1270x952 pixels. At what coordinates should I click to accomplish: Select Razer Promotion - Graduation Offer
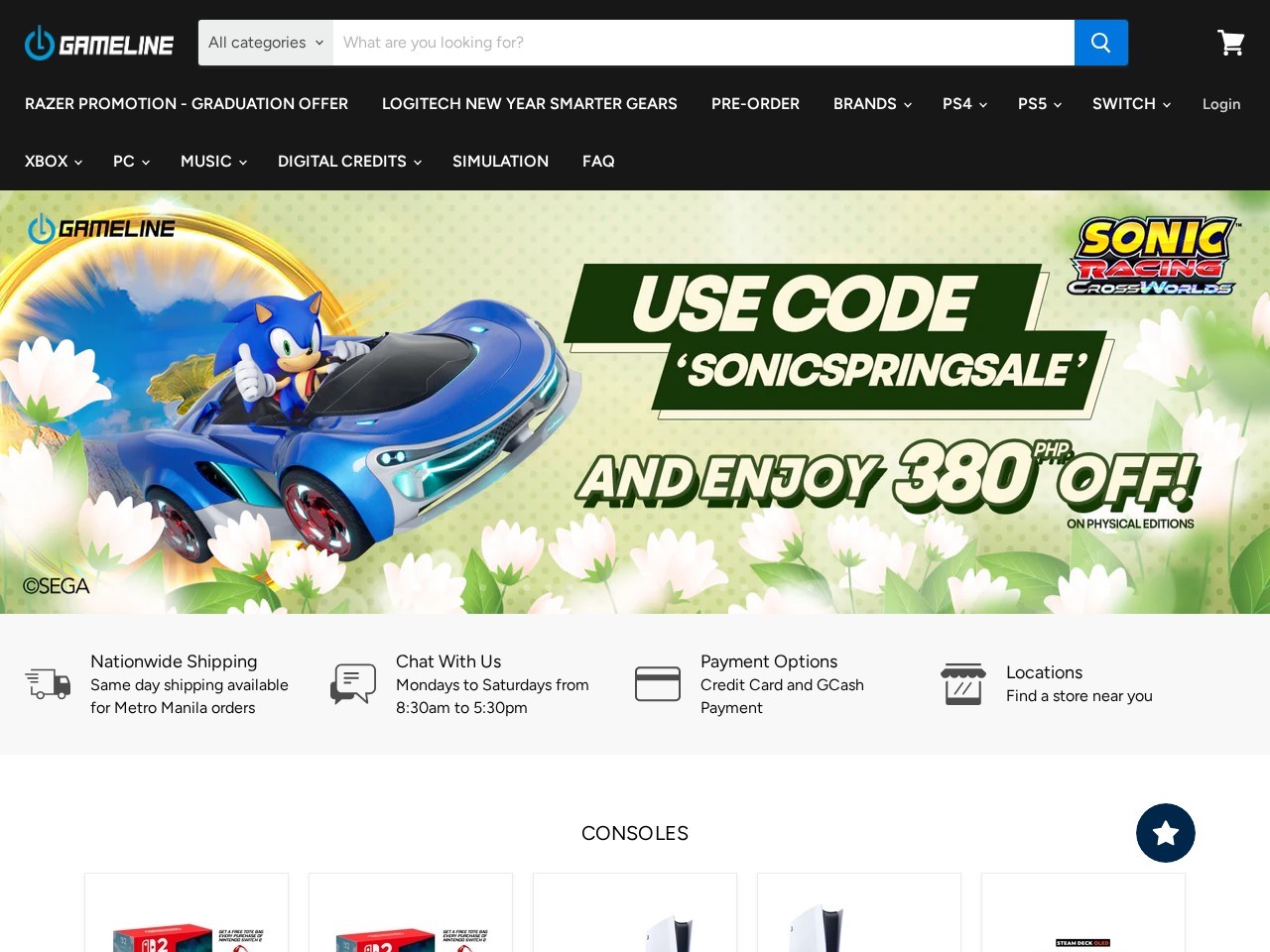tap(187, 103)
